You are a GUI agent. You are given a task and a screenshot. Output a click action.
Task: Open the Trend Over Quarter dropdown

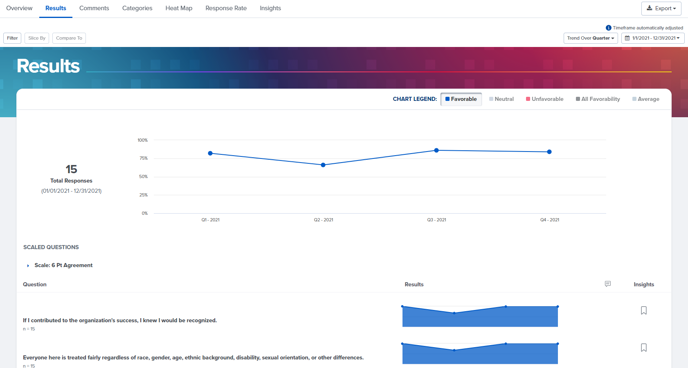(591, 38)
